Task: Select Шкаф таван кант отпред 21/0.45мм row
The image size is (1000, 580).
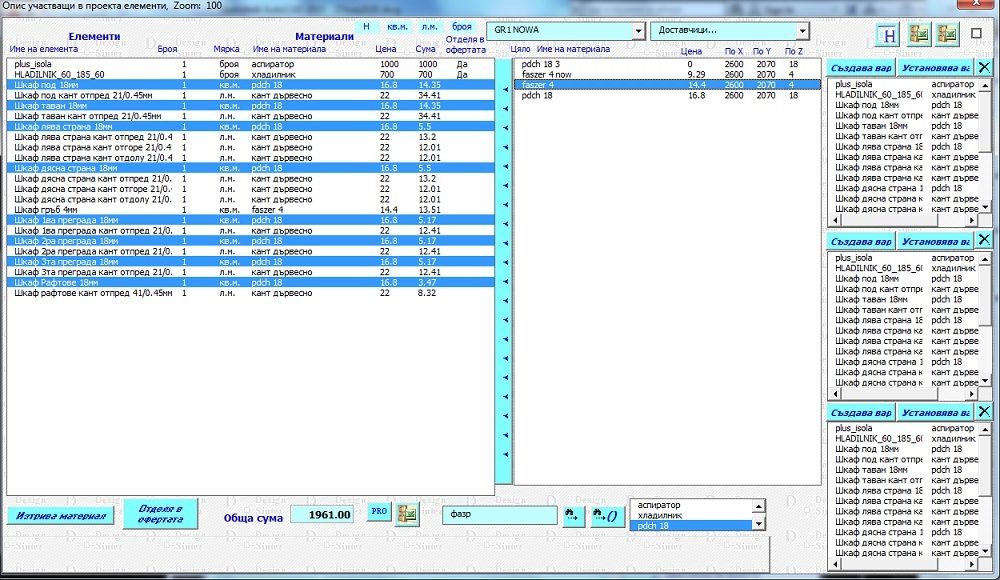Action: coord(251,116)
